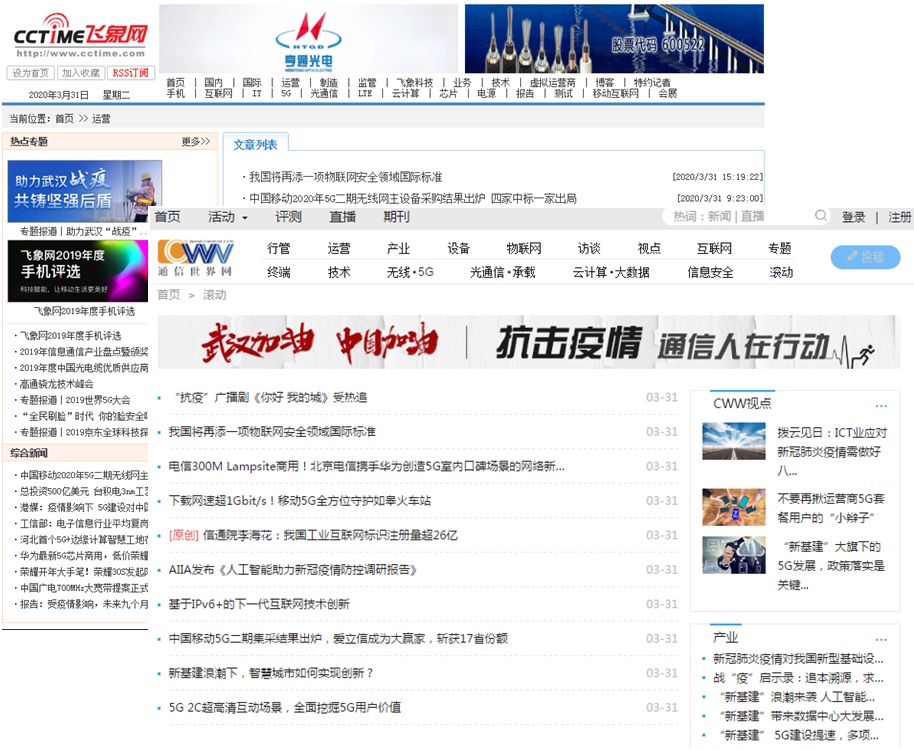914x750 pixels.
Task: Click the 助力武汉战疫 thumbnail image
Action: pyautogui.click(x=85, y=191)
